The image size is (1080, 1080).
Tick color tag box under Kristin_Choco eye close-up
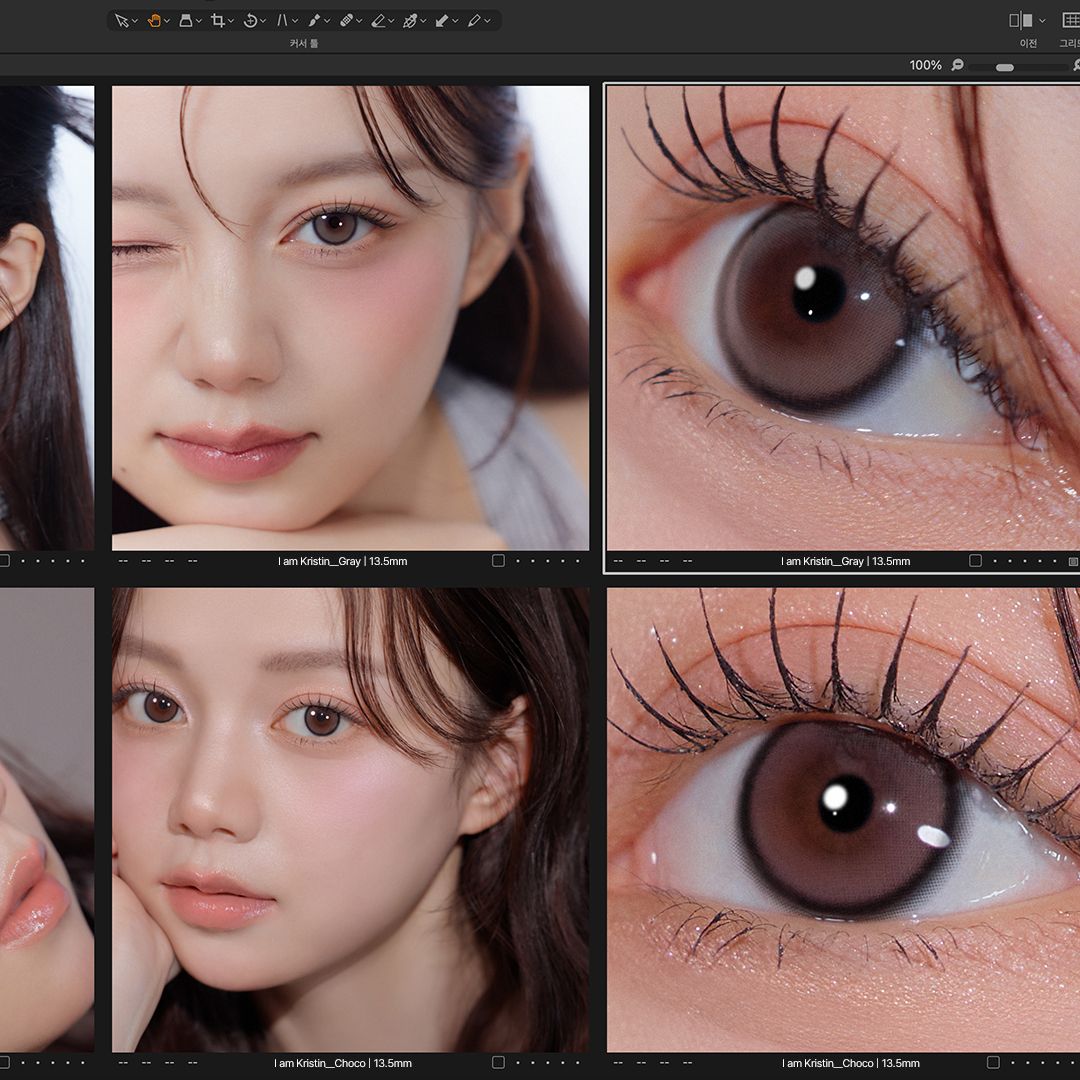click(x=993, y=1062)
